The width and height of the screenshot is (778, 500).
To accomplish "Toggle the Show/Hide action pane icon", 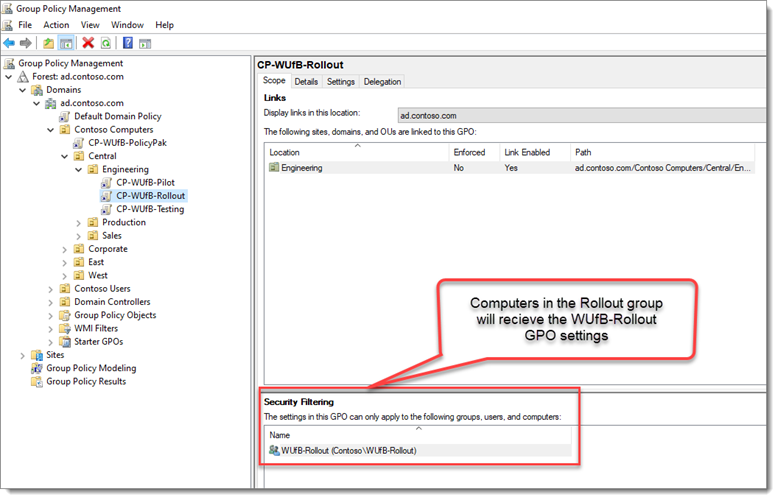I will coord(145,44).
